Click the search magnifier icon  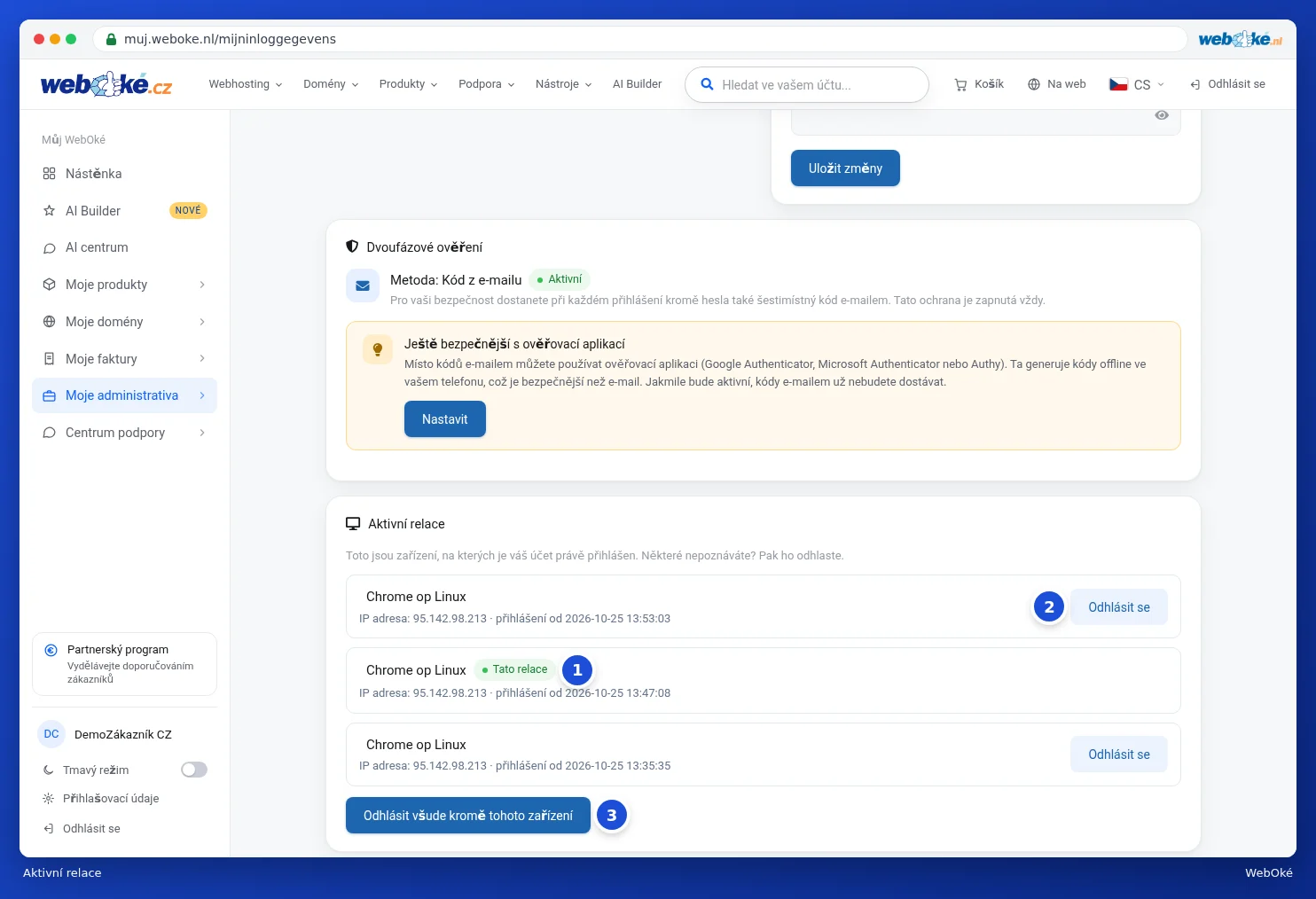tap(707, 84)
